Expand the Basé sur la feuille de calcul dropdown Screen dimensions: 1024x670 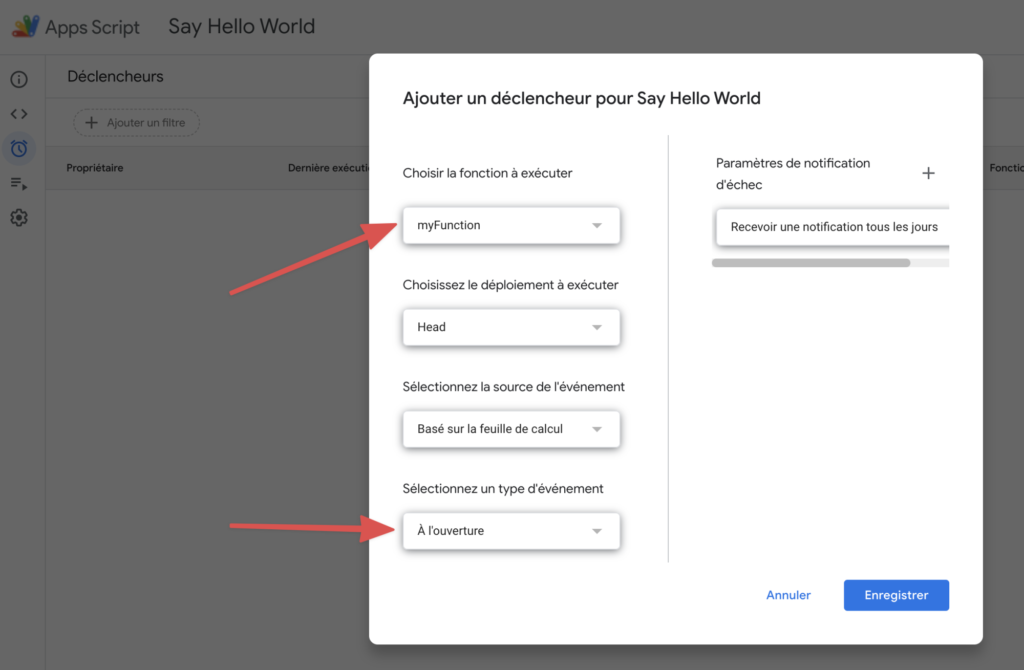(x=511, y=429)
